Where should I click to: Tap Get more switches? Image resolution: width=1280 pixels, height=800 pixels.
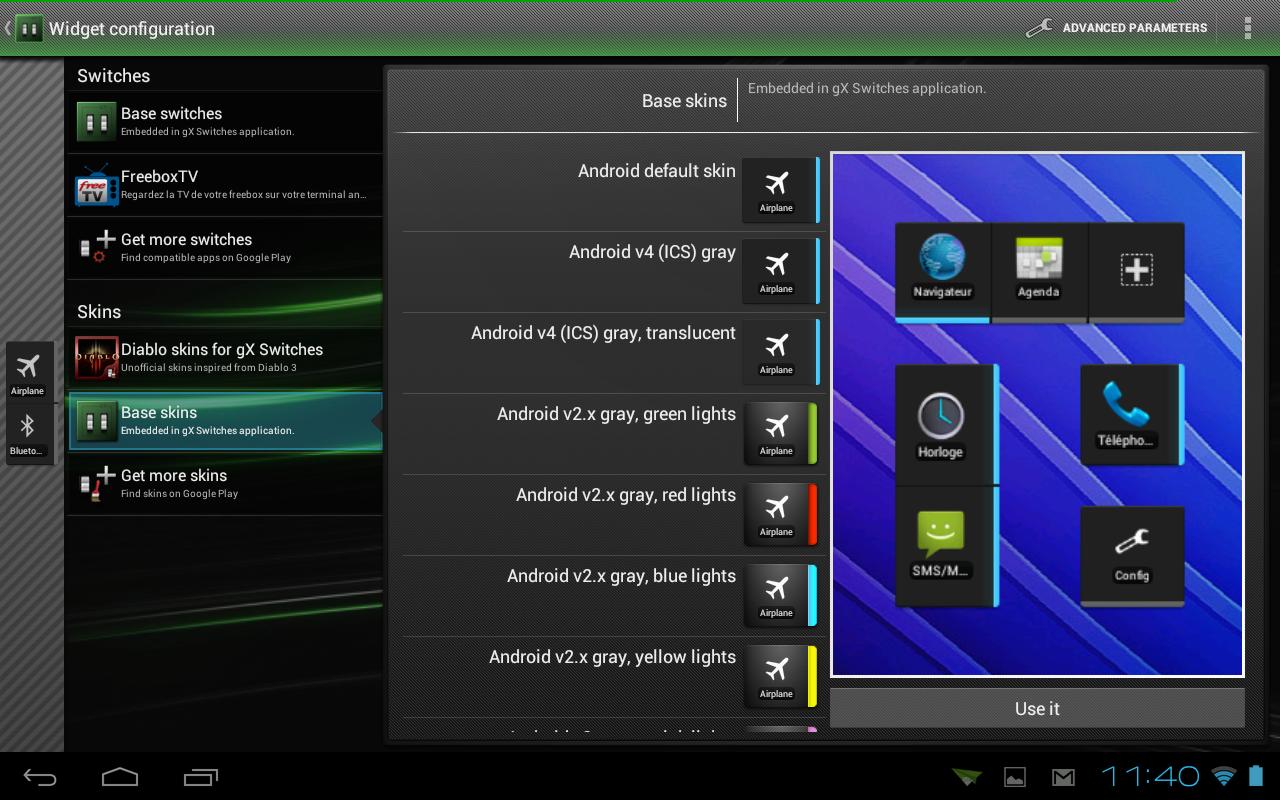coord(224,248)
